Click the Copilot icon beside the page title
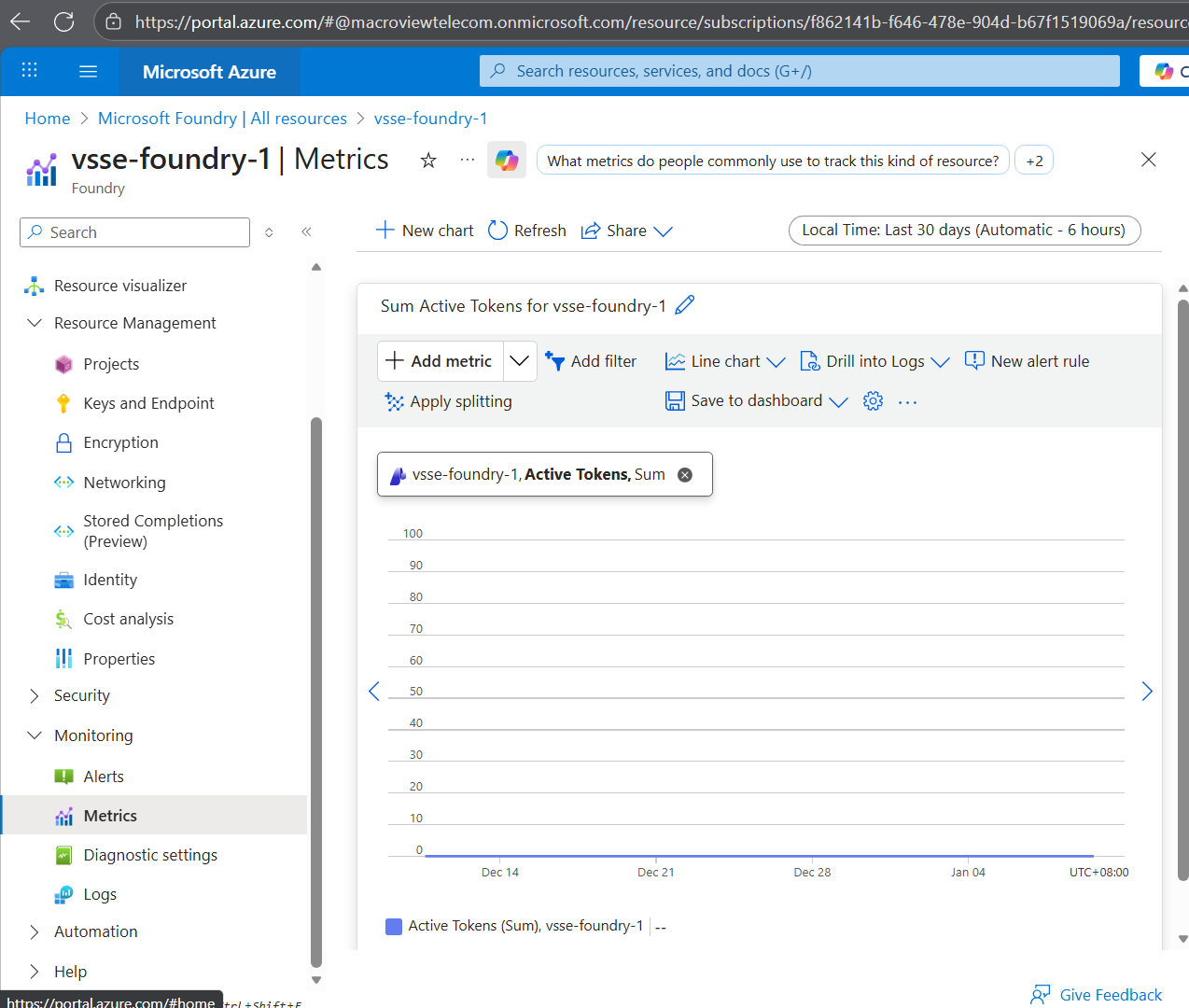 (x=506, y=160)
